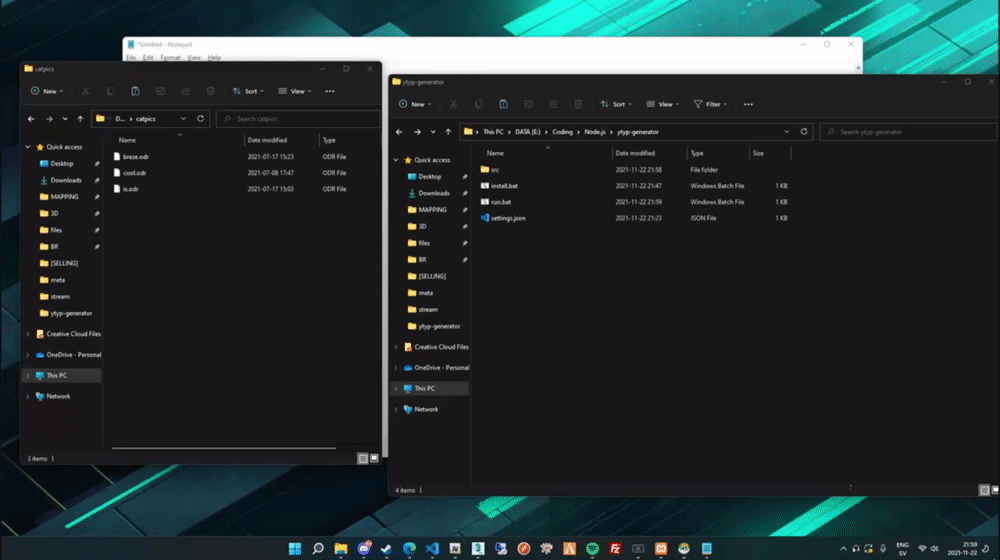Open New dropdown in ytyp-generator window
This screenshot has width=1000, height=560.
(x=415, y=104)
